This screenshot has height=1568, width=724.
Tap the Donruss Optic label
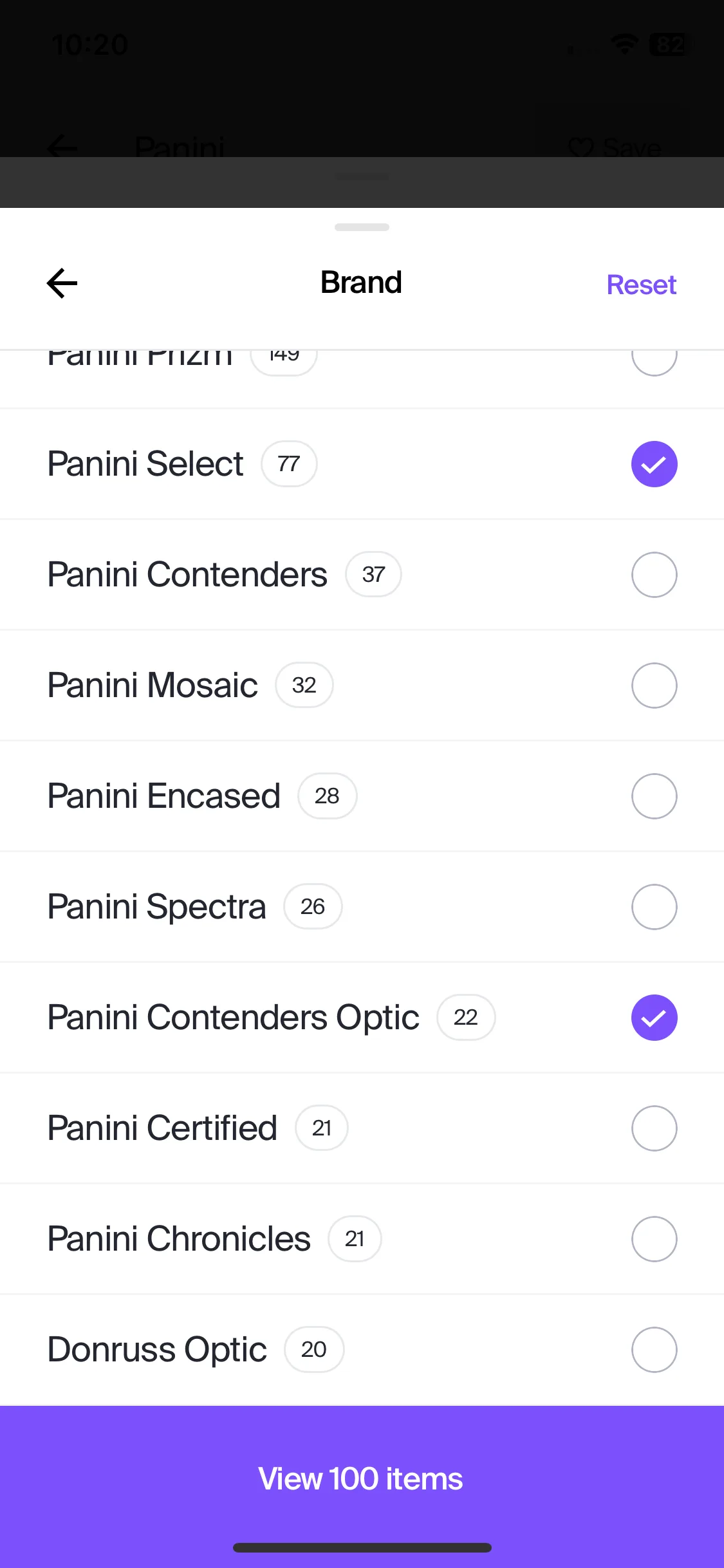157,1350
